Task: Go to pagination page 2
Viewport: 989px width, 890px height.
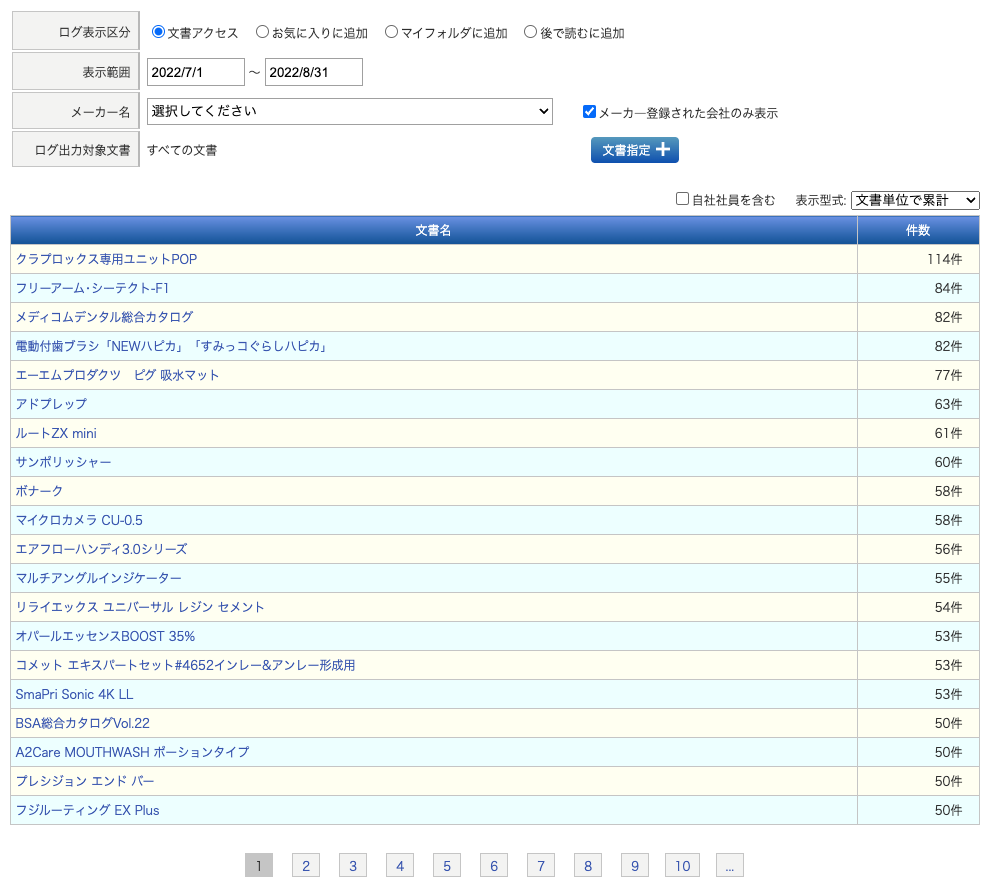Action: (306, 865)
